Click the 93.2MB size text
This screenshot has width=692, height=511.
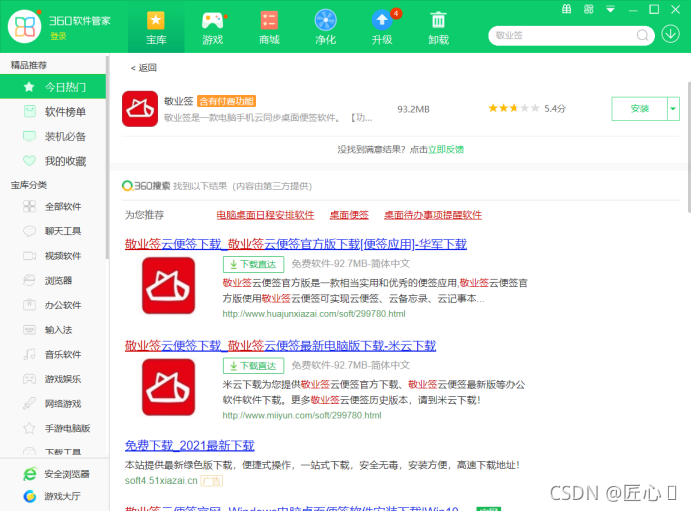click(413, 109)
